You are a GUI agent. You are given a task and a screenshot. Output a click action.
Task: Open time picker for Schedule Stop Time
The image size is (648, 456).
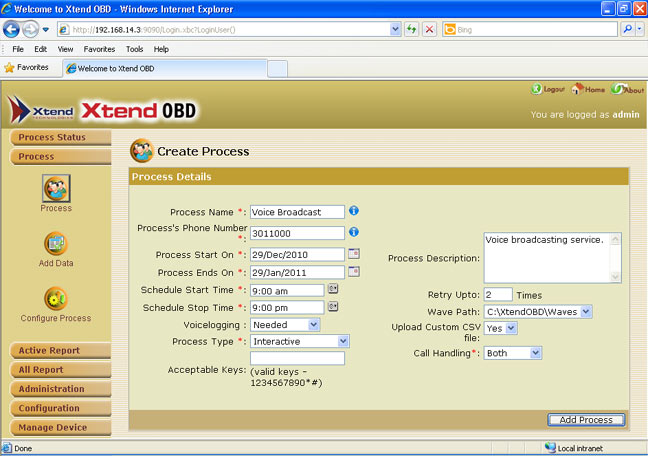333,306
